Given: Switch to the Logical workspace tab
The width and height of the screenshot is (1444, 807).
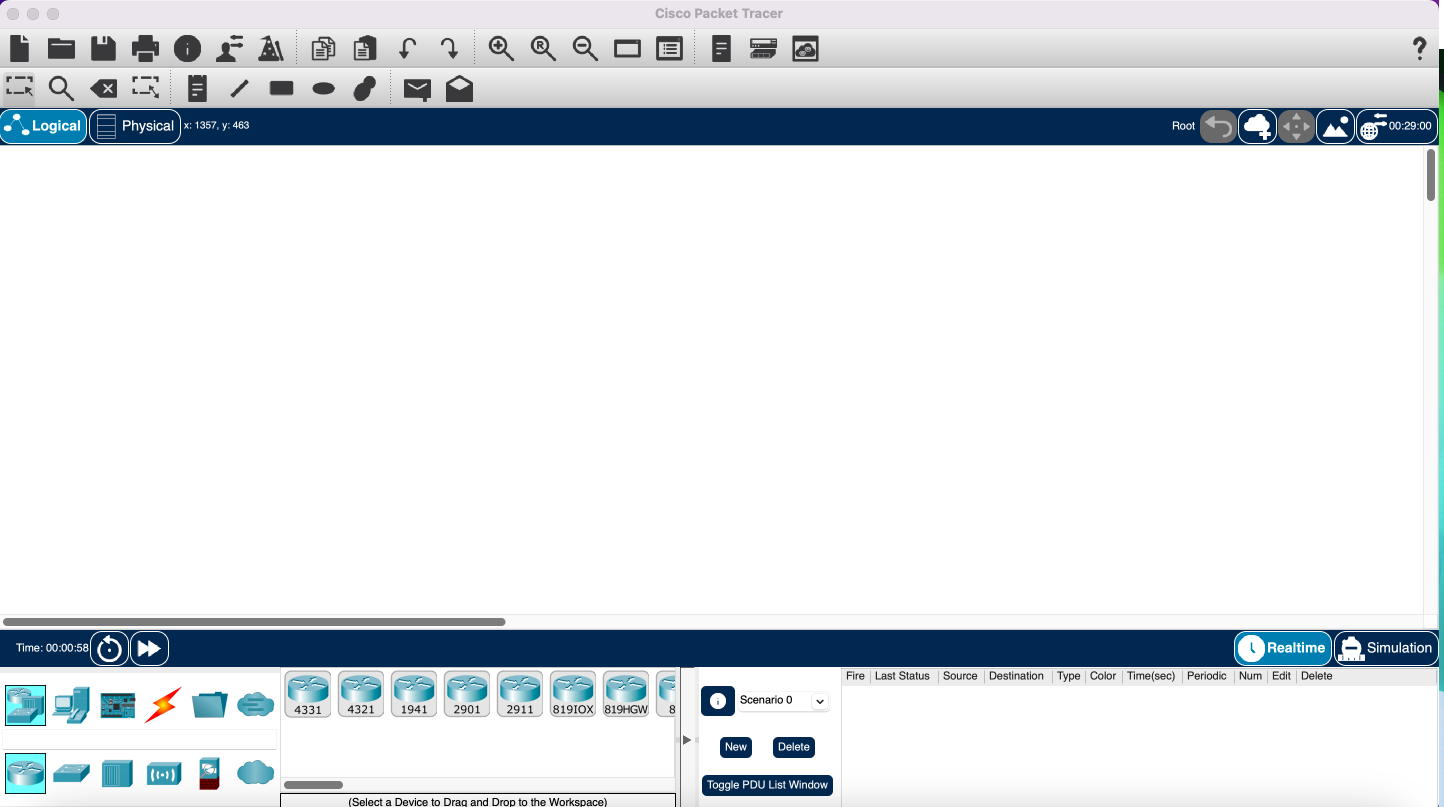Looking at the screenshot, I should pos(43,126).
